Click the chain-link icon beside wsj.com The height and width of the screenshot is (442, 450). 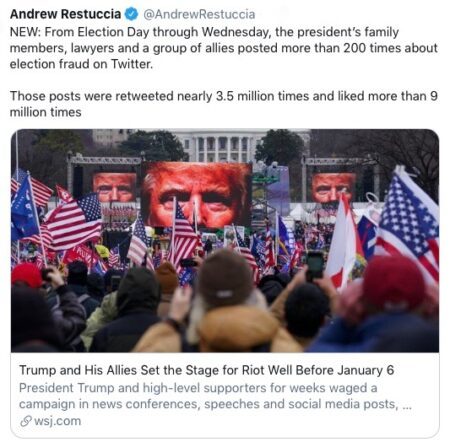coord(26,421)
